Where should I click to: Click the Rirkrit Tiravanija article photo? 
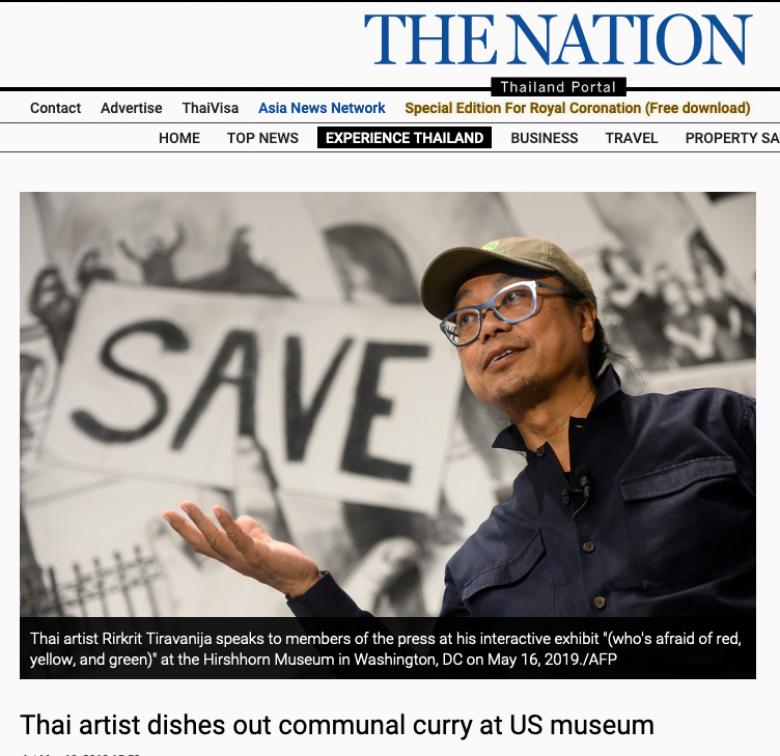(388, 404)
